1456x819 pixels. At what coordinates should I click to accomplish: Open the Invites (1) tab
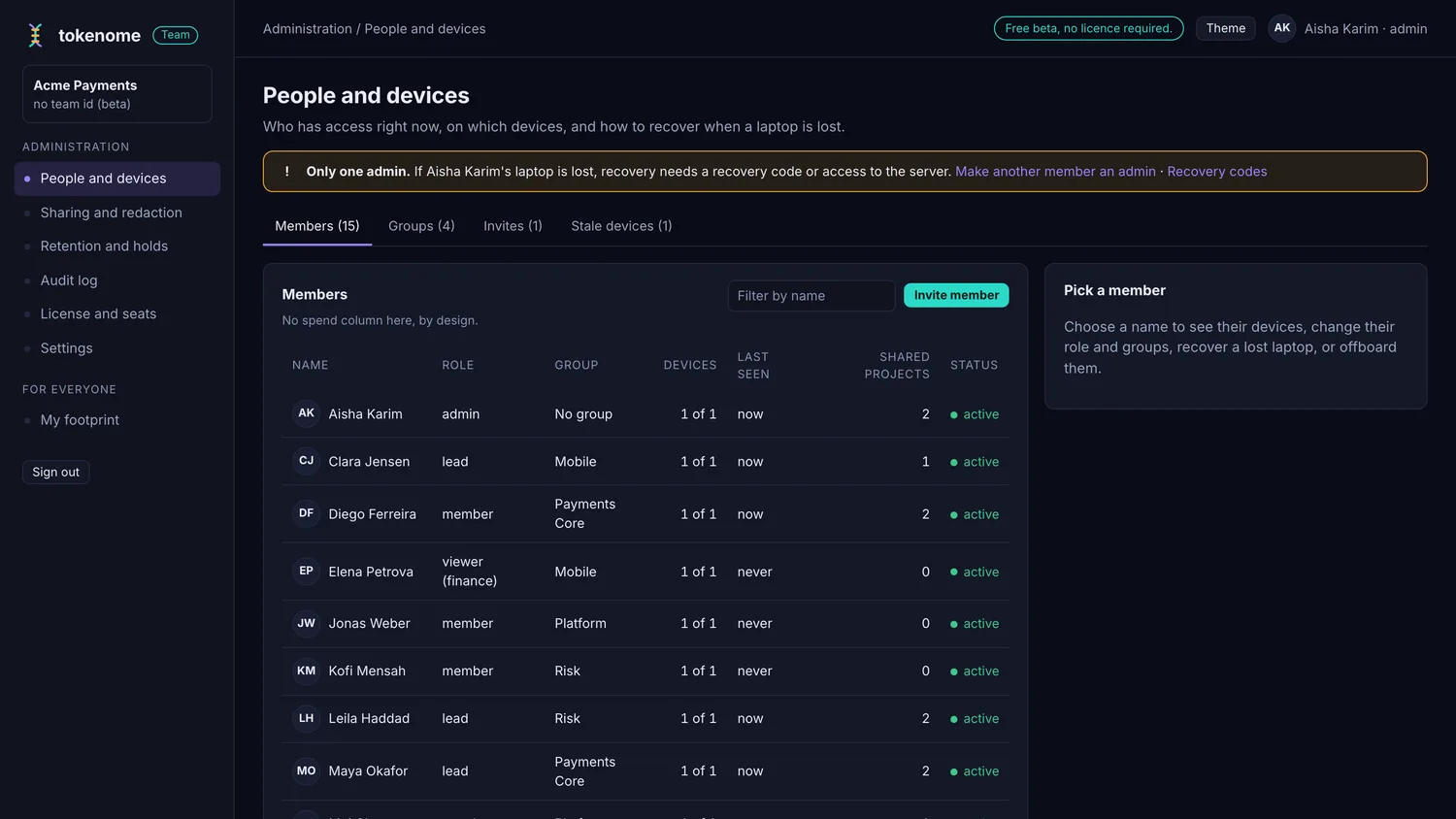pyautogui.click(x=513, y=226)
